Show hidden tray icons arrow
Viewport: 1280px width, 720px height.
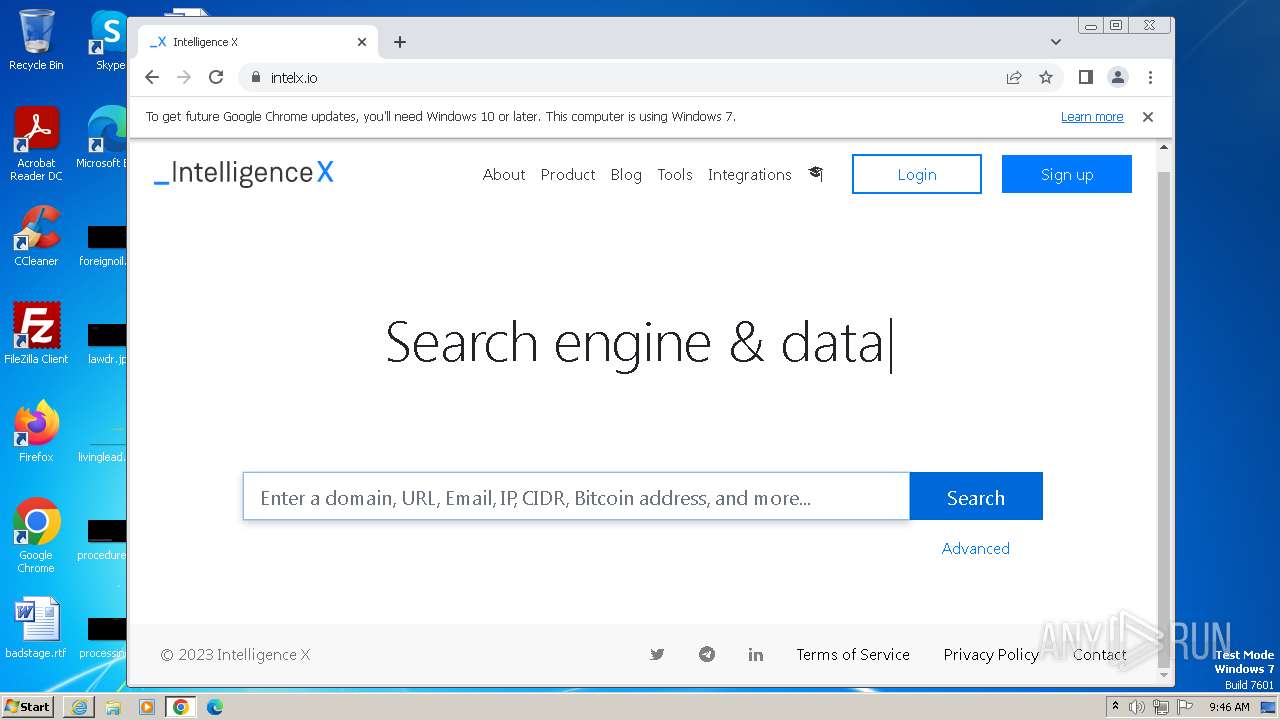1116,706
